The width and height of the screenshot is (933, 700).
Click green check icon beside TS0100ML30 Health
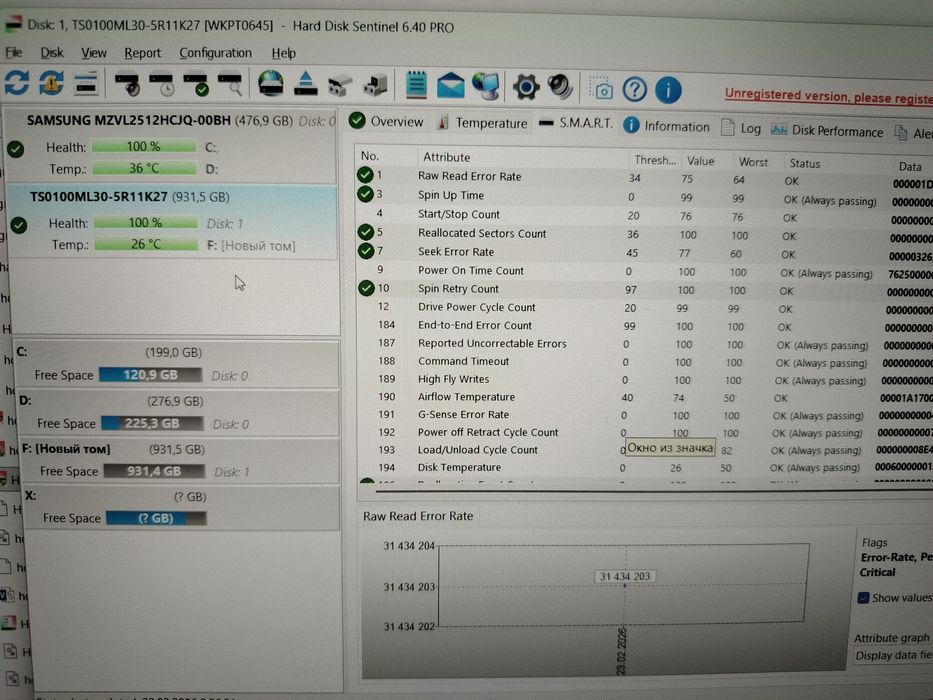pos(19,226)
